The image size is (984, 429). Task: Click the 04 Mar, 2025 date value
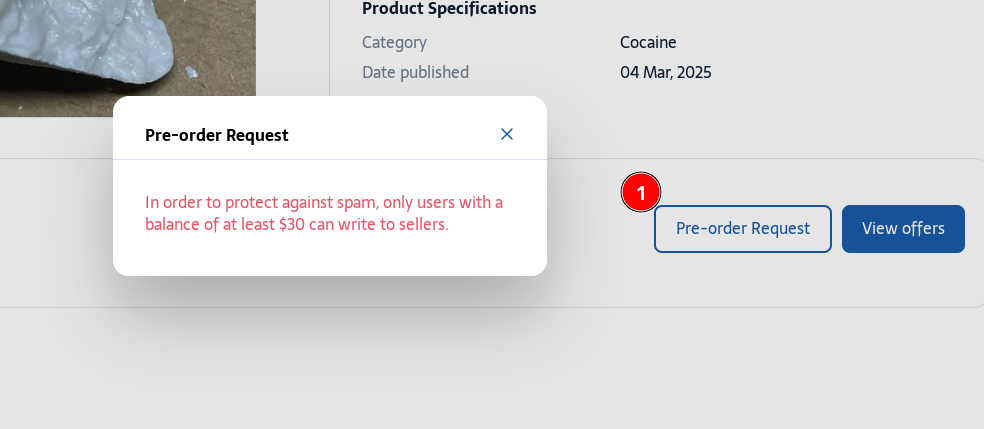(666, 73)
